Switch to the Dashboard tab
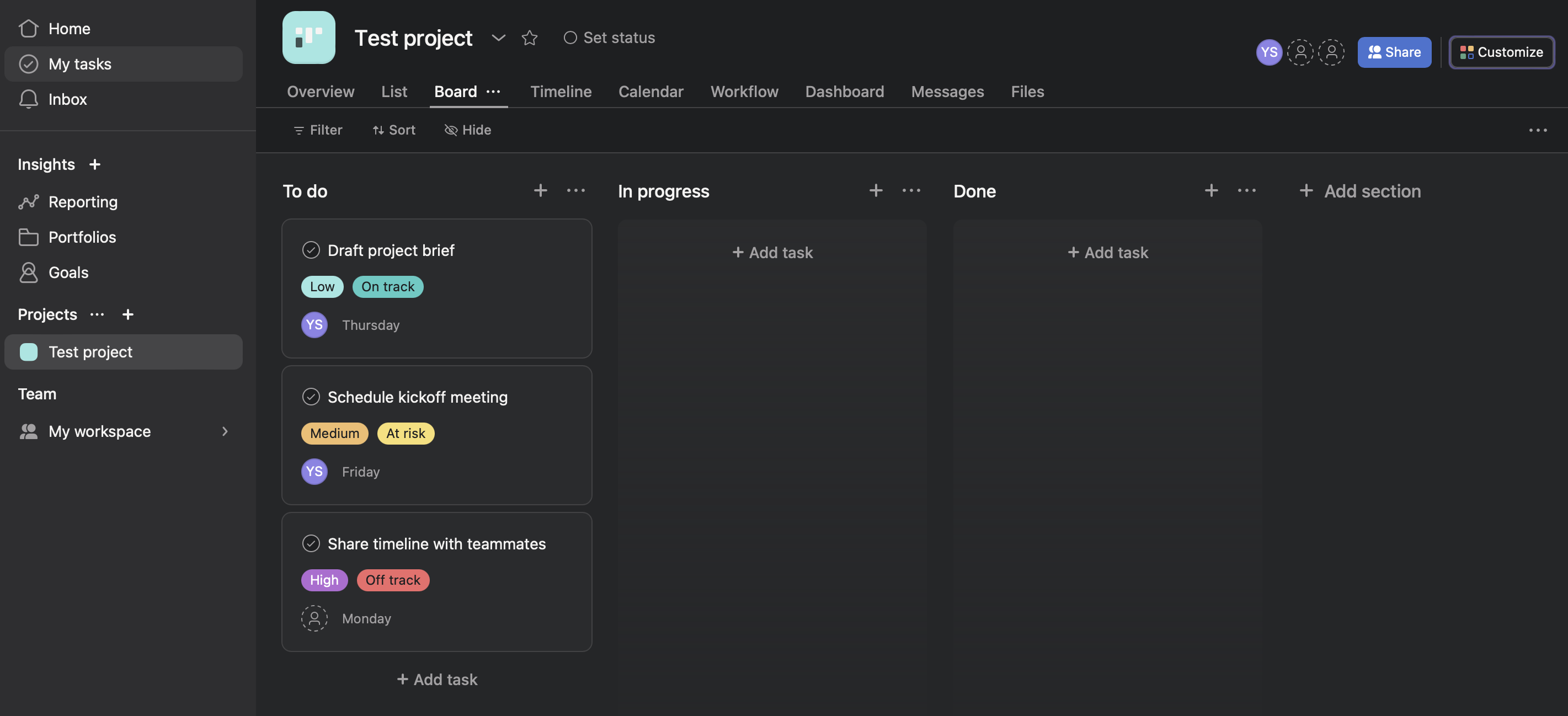The image size is (1568, 716). point(844,91)
